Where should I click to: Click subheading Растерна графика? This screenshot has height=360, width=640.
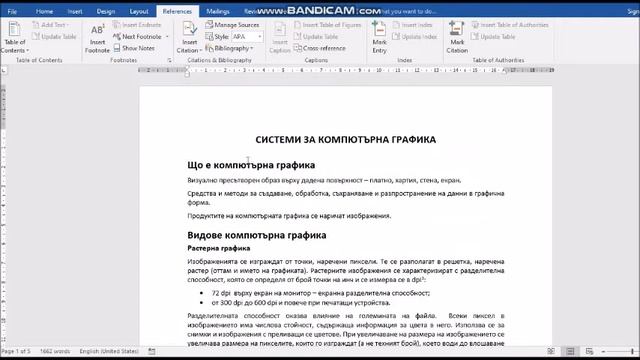point(219,248)
